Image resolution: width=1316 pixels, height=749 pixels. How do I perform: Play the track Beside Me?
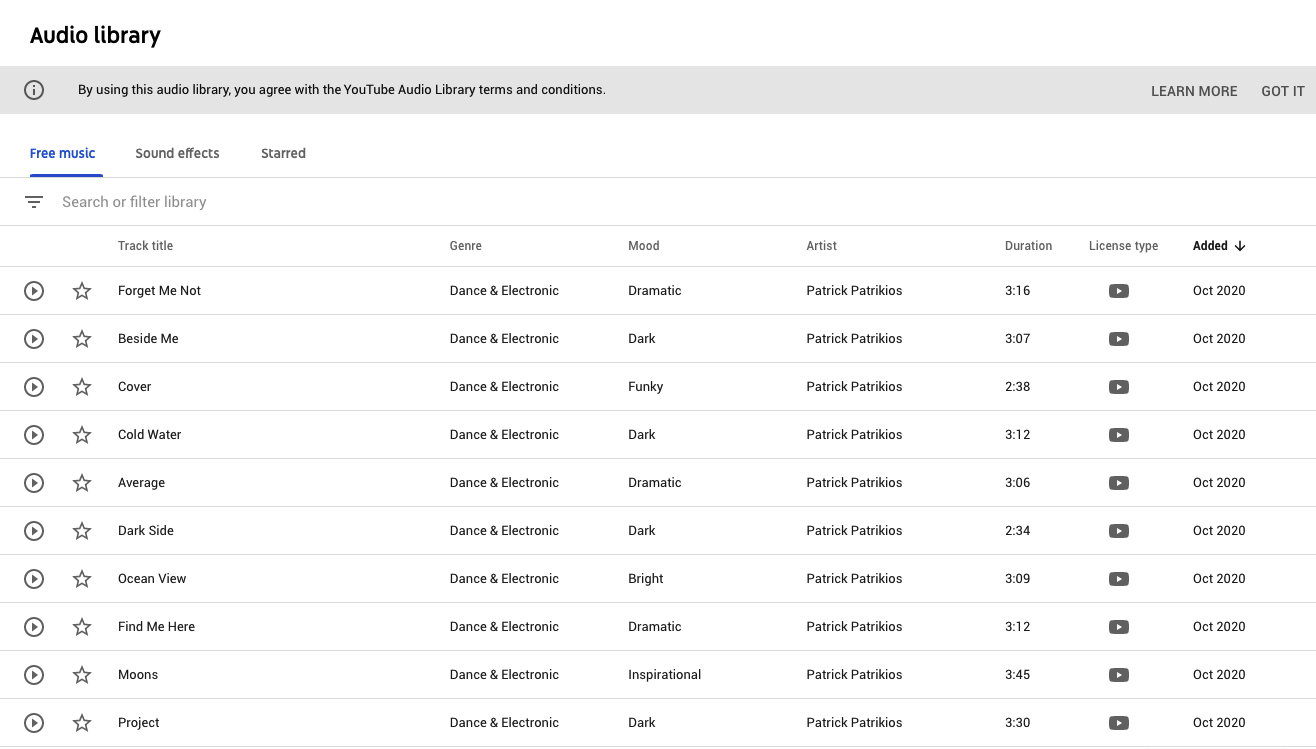(x=34, y=339)
